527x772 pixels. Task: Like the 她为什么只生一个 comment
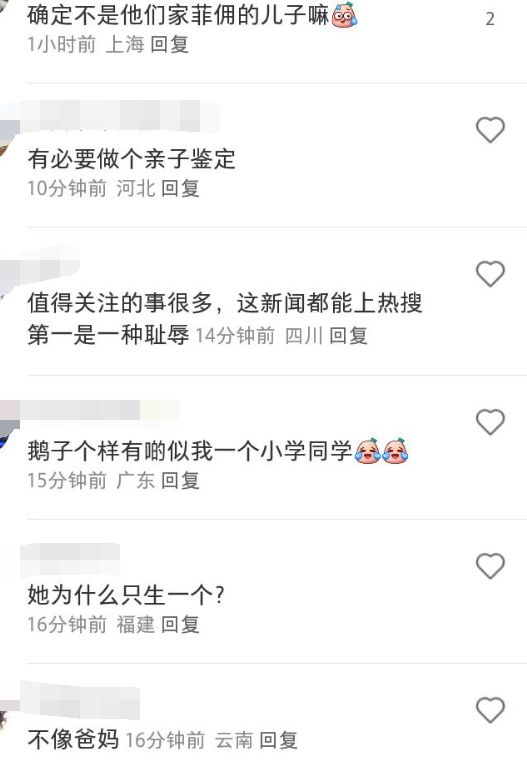click(x=490, y=566)
